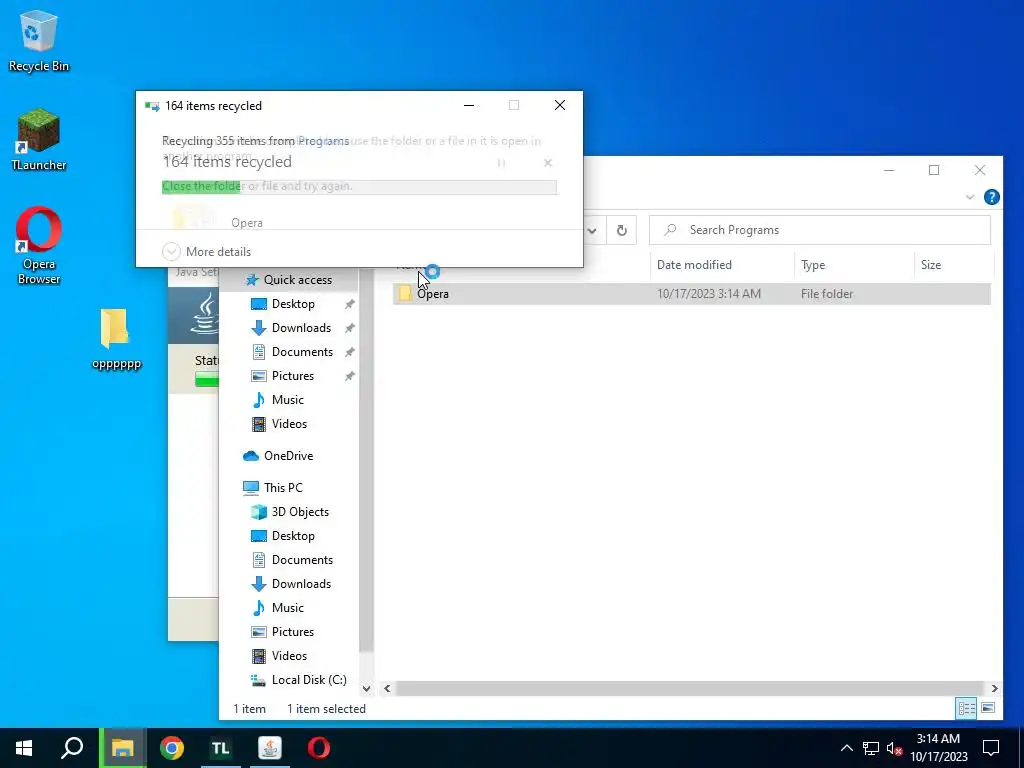Image resolution: width=1024 pixels, height=768 pixels.
Task: Switch to Java Setup taskbar app
Action: tap(270, 748)
